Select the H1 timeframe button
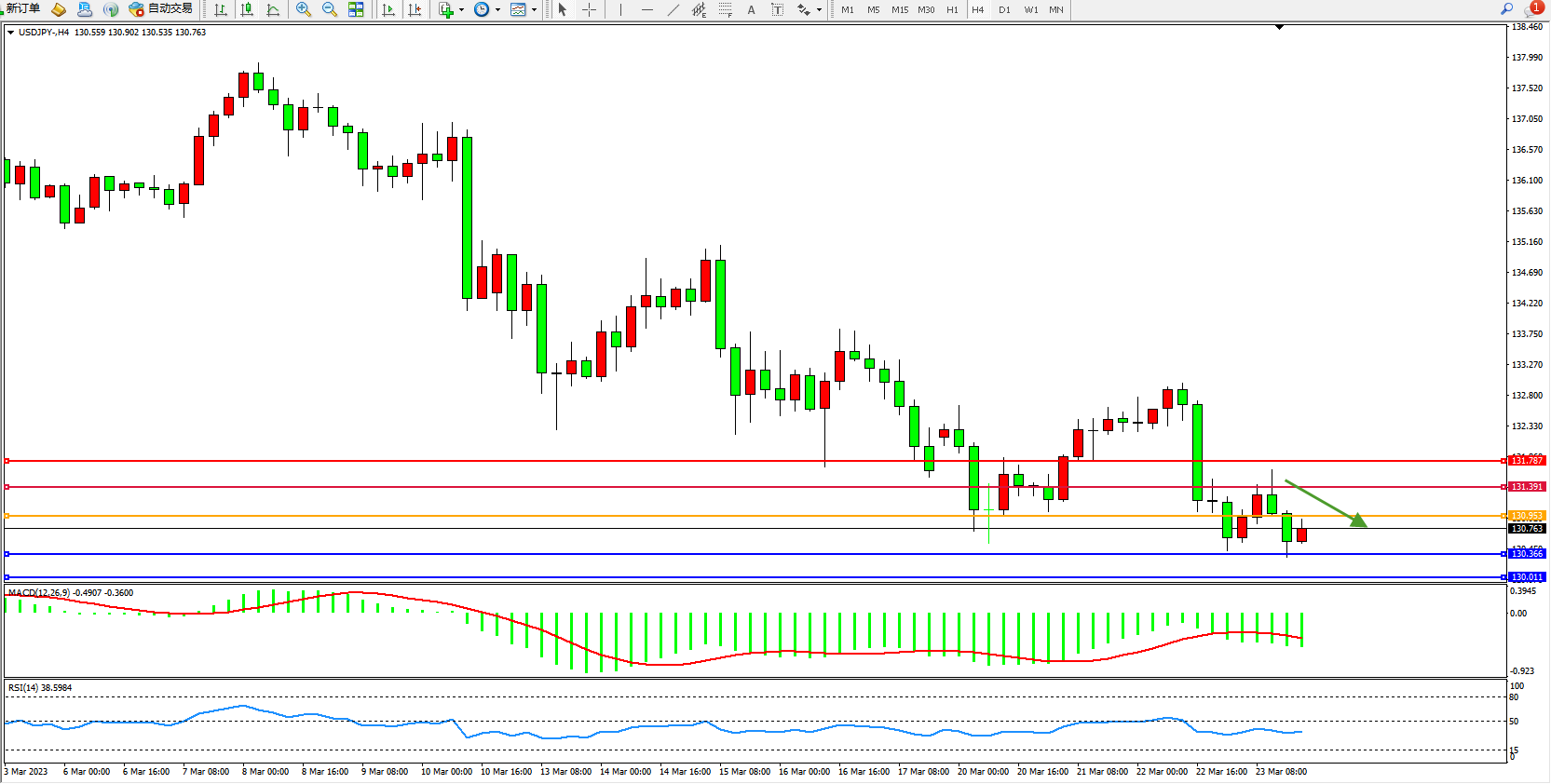1551x784 pixels. 952,9
